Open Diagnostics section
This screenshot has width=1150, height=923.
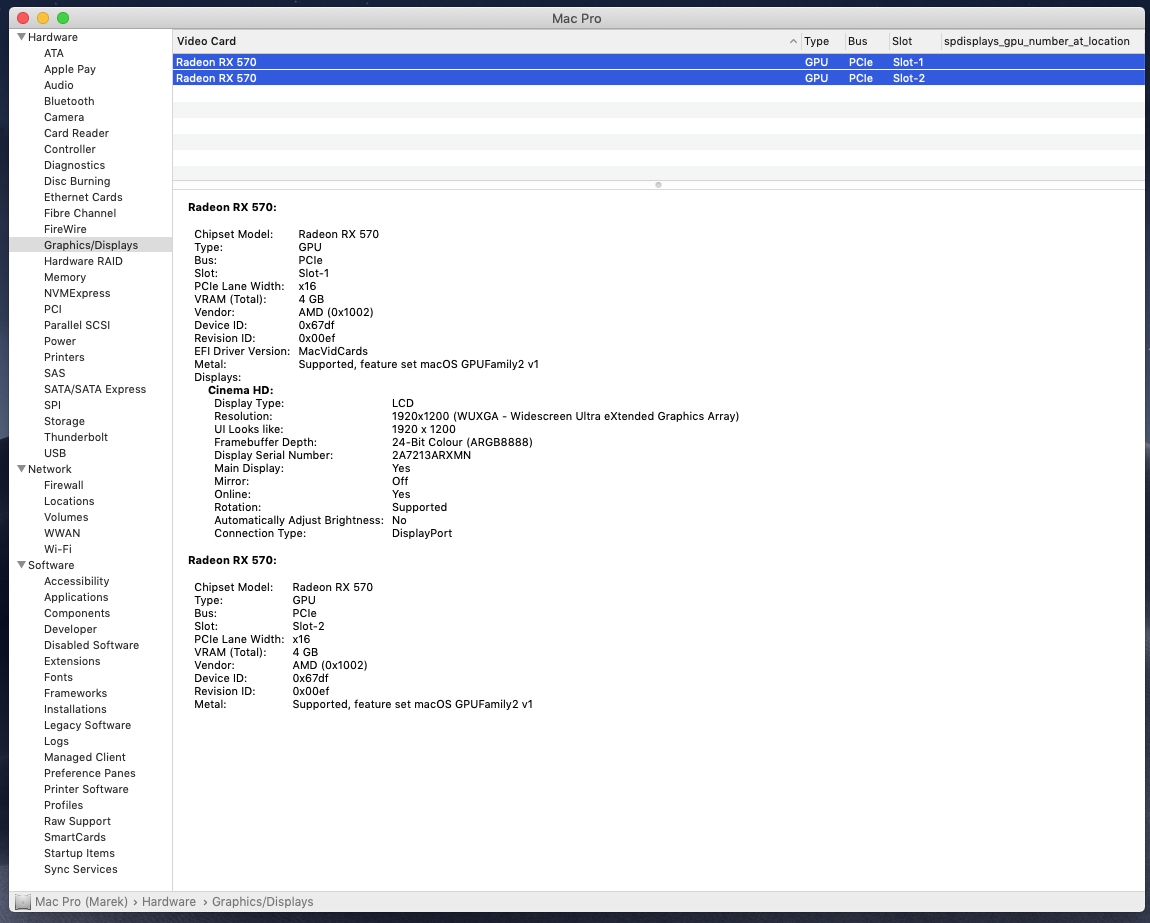click(74, 165)
